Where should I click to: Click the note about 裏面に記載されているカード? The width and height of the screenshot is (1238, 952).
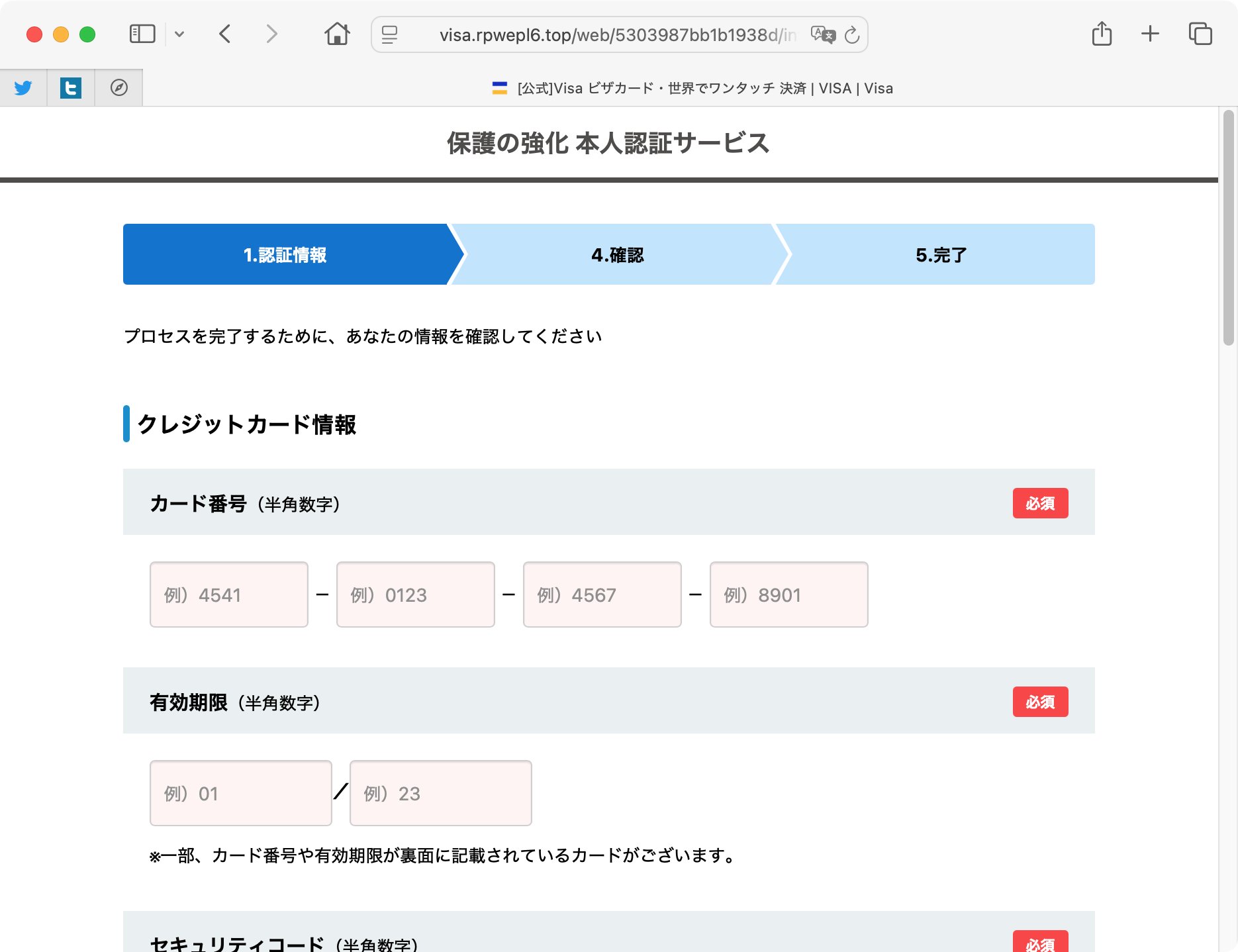pos(442,856)
